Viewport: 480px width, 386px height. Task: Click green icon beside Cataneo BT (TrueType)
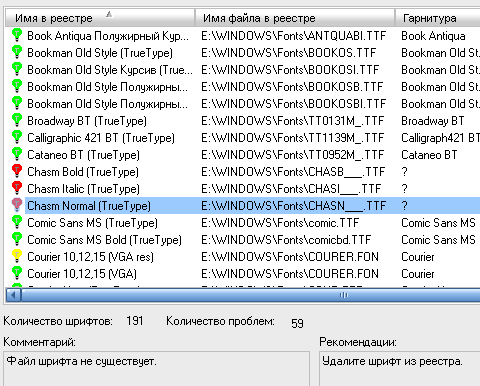coord(17,154)
